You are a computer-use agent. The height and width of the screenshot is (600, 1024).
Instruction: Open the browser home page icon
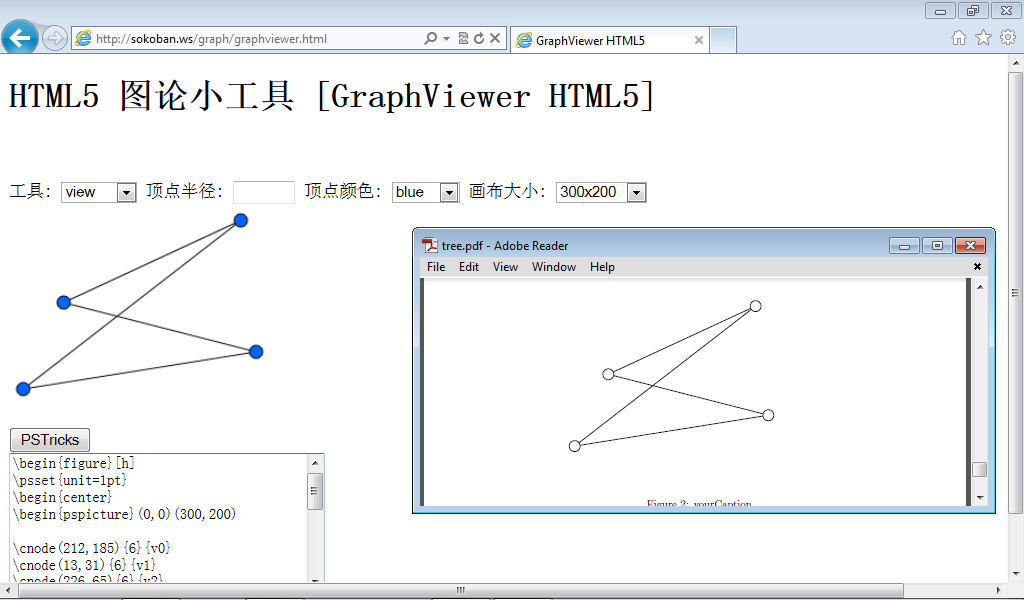[958, 38]
